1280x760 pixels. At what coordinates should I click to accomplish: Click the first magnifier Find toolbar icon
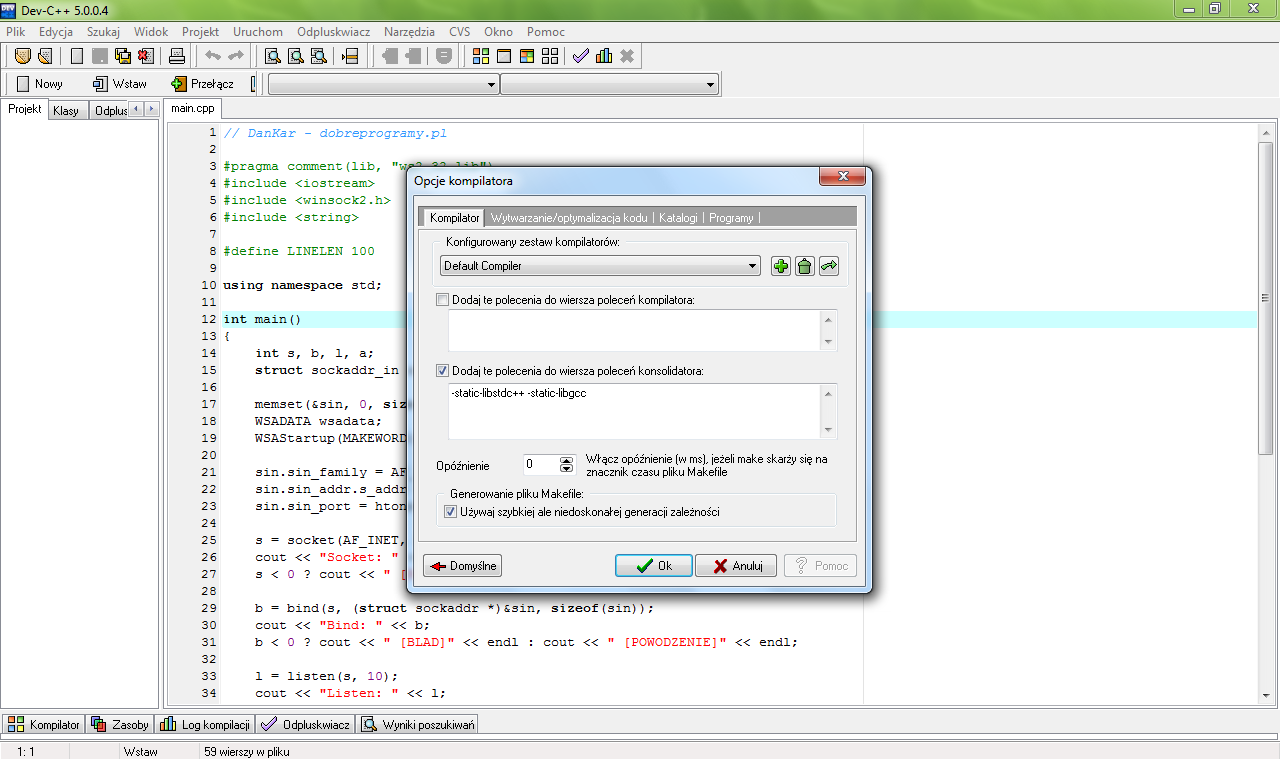pos(272,56)
